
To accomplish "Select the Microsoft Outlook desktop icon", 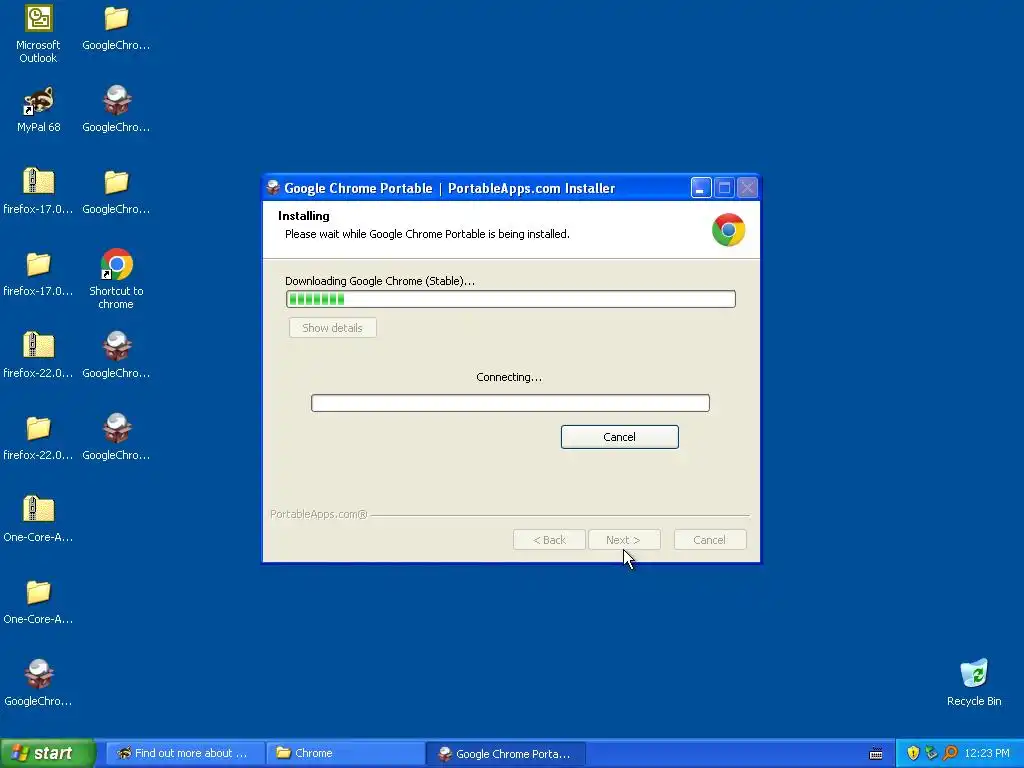I will (38, 34).
